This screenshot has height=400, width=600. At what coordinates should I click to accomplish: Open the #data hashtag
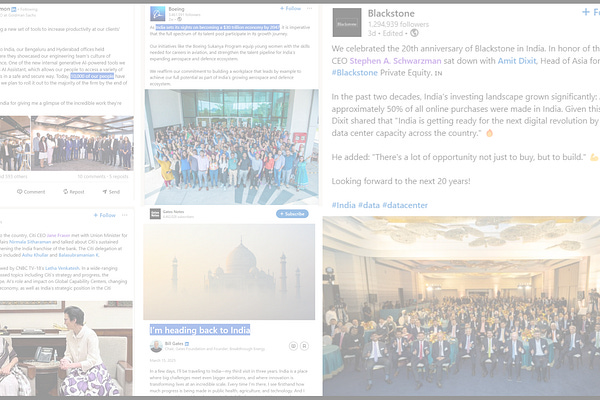click(x=369, y=205)
